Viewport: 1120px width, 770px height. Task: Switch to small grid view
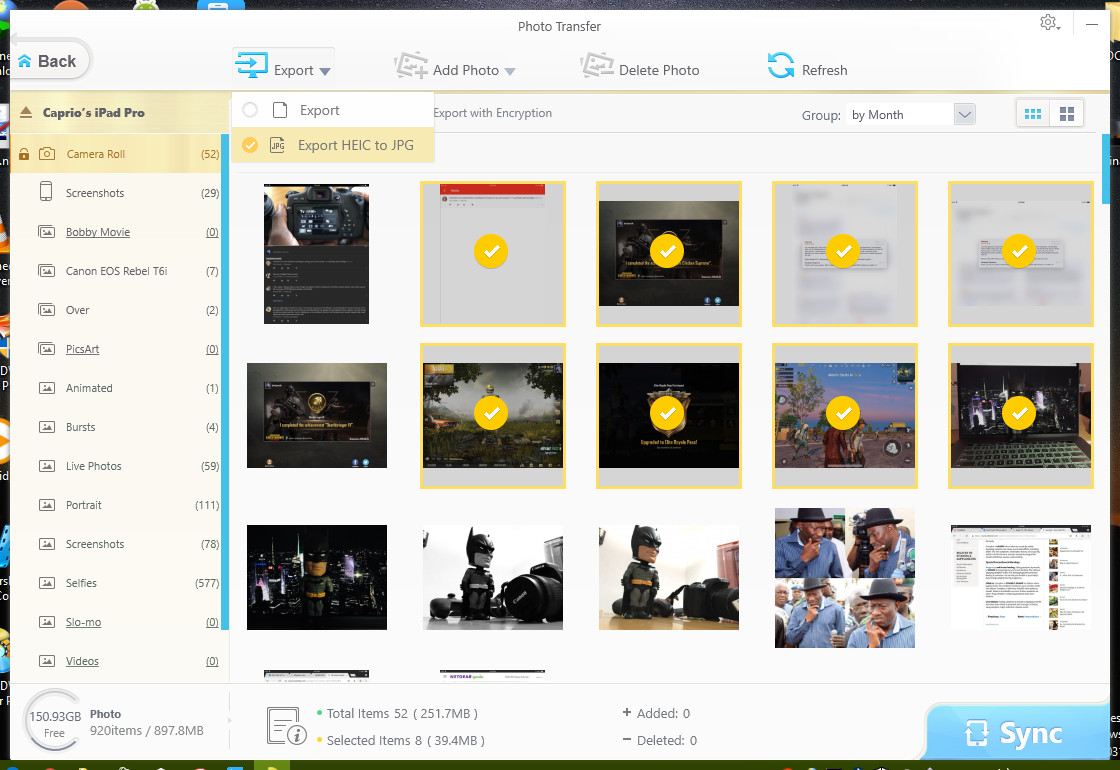tap(1033, 114)
